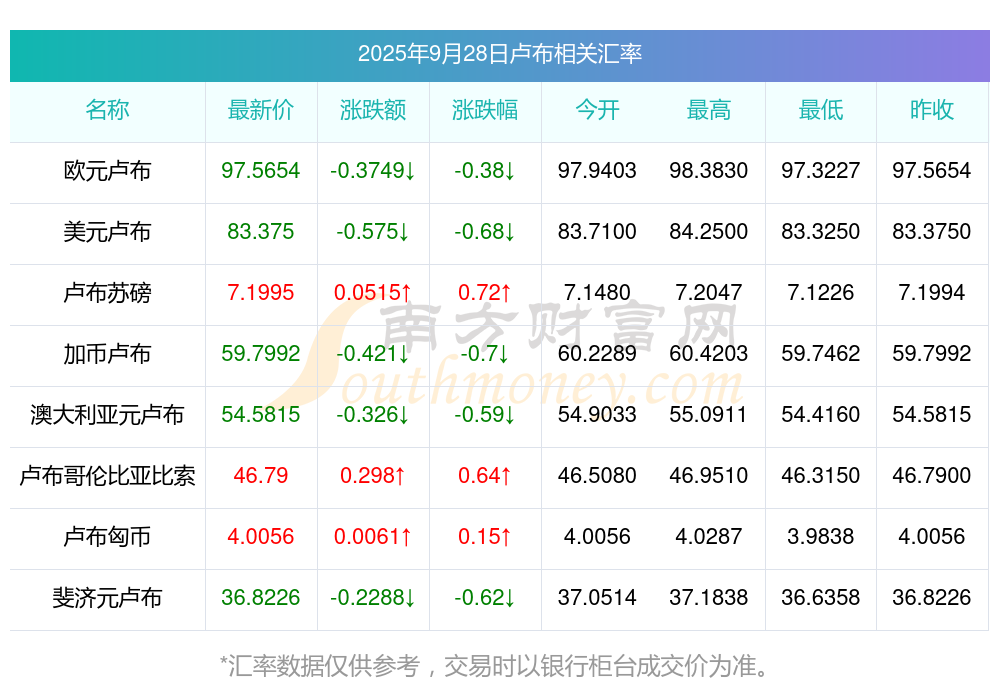Click change amount 0.0061↑

(x=373, y=536)
